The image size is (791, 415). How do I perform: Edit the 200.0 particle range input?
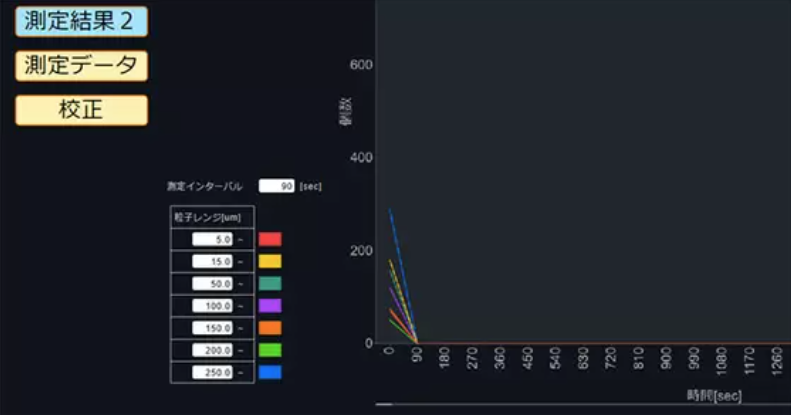coord(212,350)
